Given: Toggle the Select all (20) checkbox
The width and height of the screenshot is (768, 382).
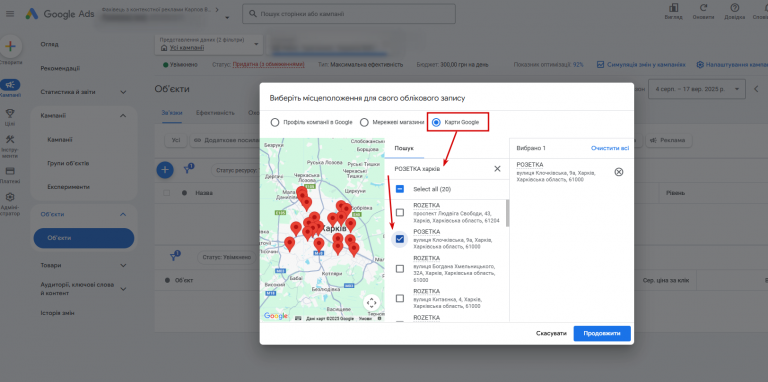Looking at the screenshot, I should pos(400,189).
